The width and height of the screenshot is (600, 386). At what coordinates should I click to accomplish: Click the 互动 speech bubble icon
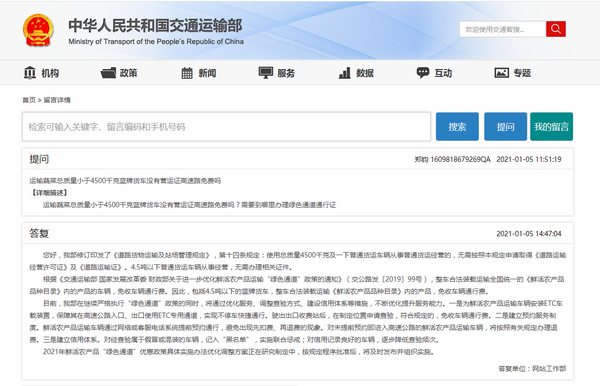click(x=423, y=73)
